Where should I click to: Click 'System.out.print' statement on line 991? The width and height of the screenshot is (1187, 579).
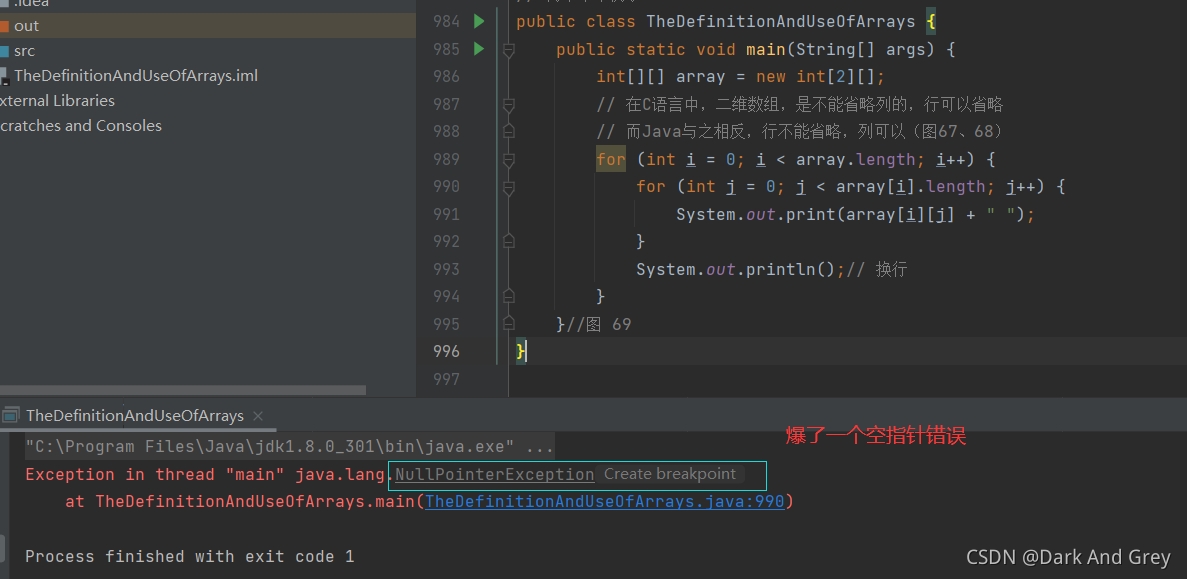point(855,214)
